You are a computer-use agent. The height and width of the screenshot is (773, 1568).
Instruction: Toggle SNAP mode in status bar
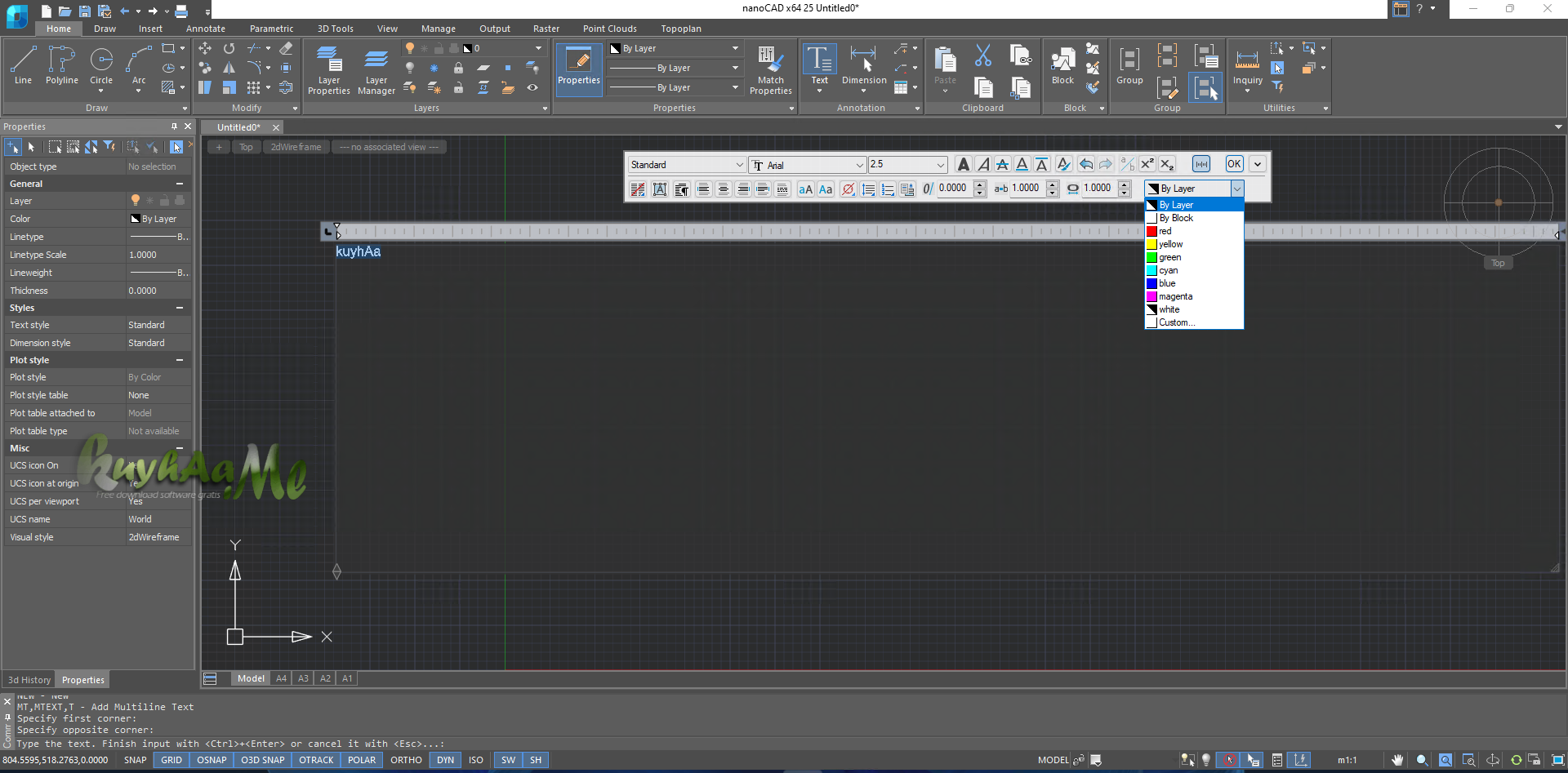click(136, 760)
